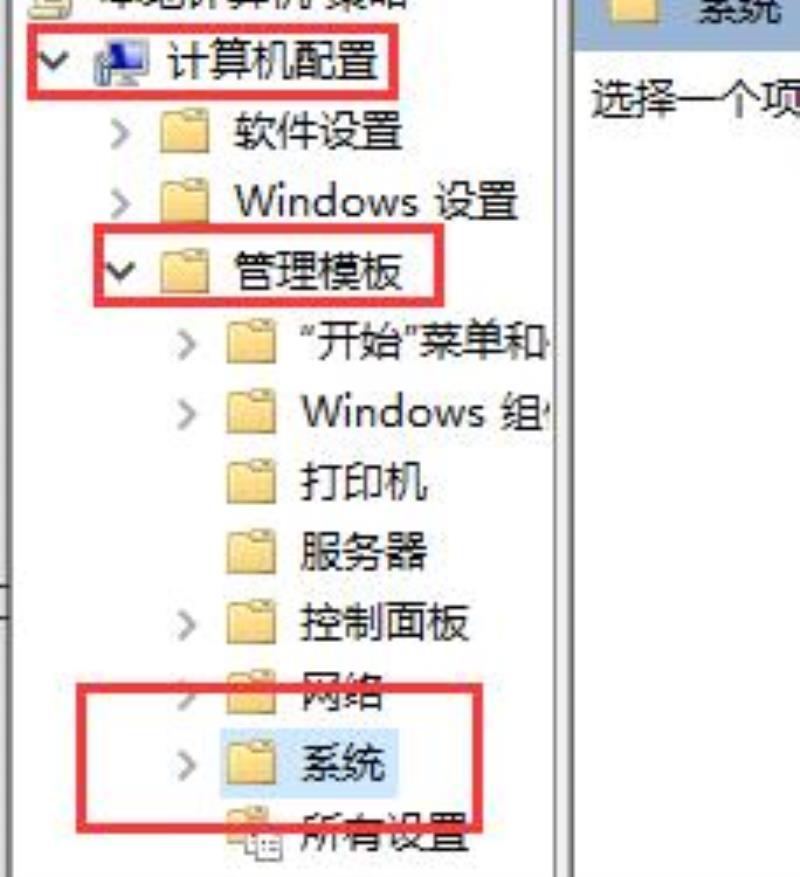800x877 pixels.
Task: Expand the Windows 设置 folder arrow
Action: (120, 203)
